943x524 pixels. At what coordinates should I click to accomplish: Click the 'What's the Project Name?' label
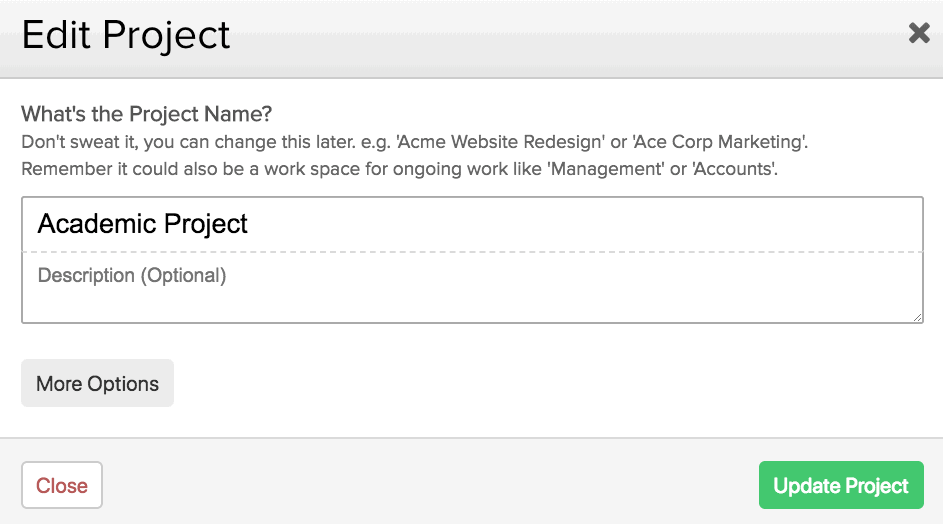146,114
